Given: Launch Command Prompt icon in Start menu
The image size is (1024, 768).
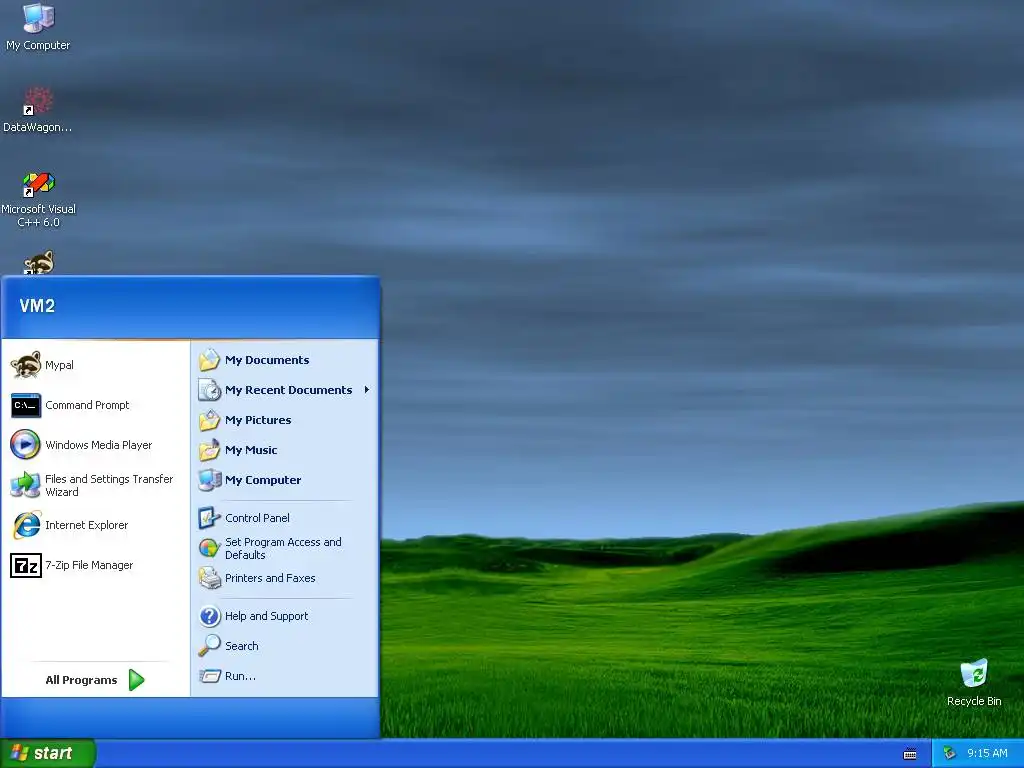Looking at the screenshot, I should (26, 406).
